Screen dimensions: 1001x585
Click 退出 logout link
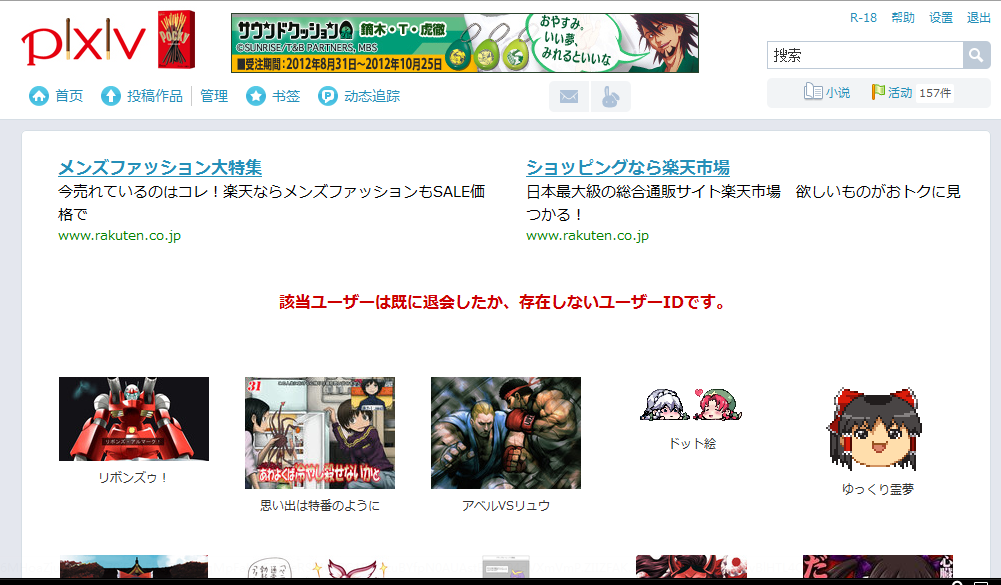[979, 18]
